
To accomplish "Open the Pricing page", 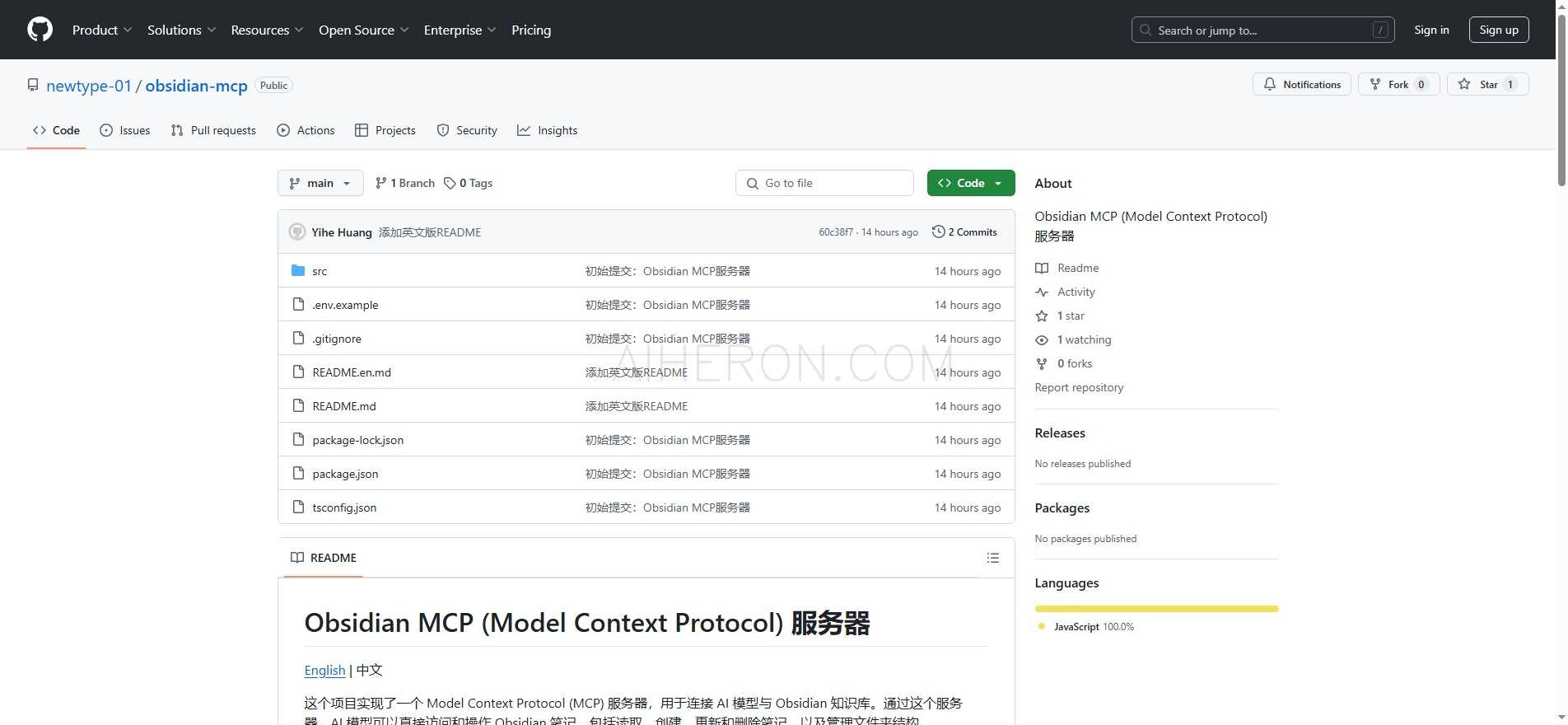I will tap(531, 30).
